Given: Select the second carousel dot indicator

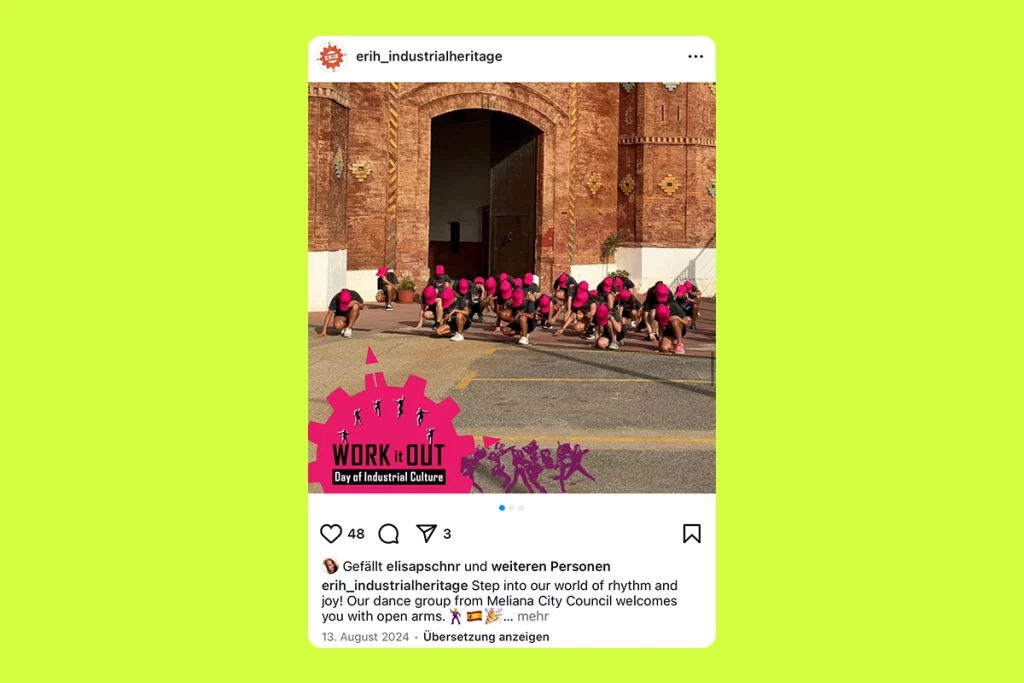Looking at the screenshot, I should point(511,507).
